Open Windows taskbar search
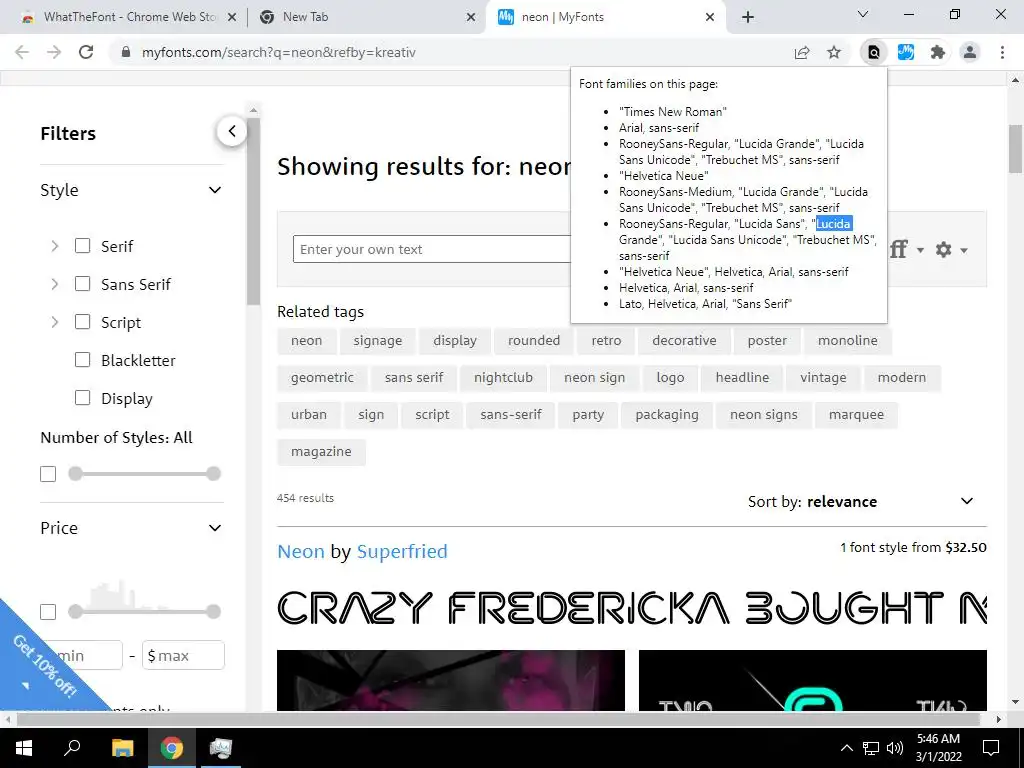The image size is (1024, 768). point(72,748)
